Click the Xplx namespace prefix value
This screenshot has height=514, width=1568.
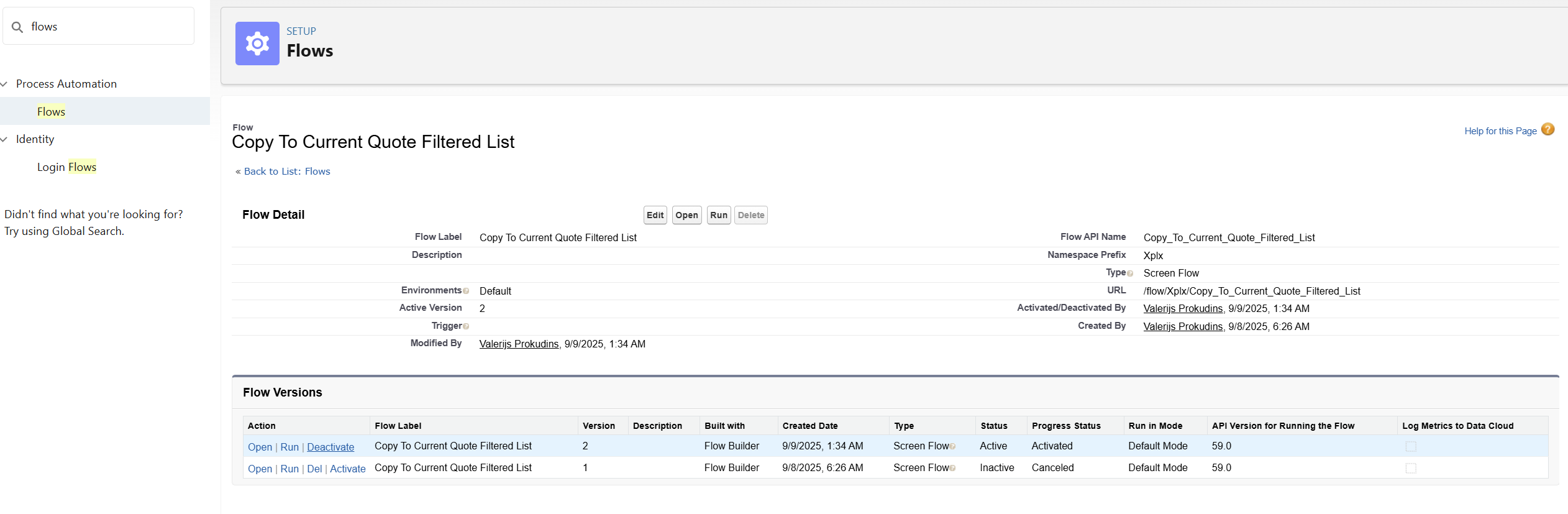pos(1153,256)
